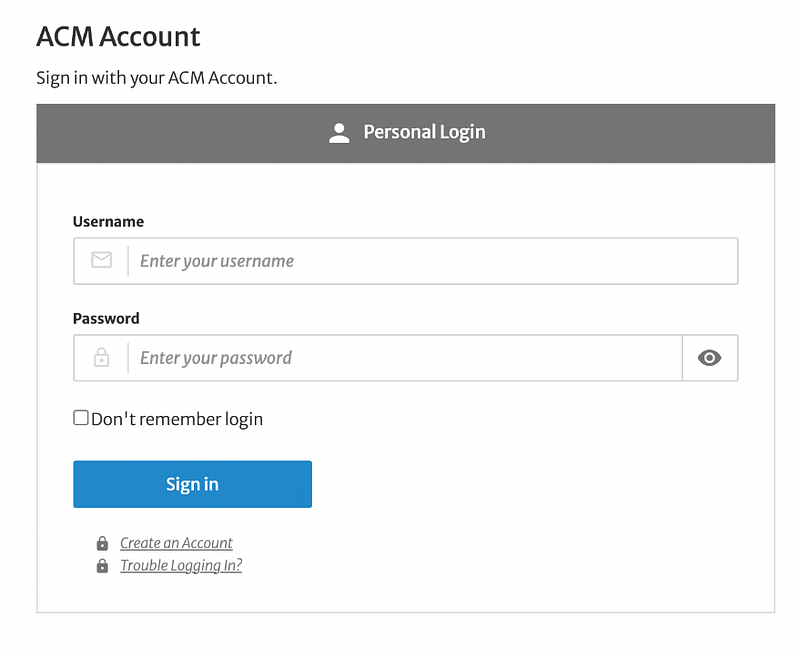The height and width of the screenshot is (658, 800).
Task: Click the ACM Account page heading
Action: [118, 37]
